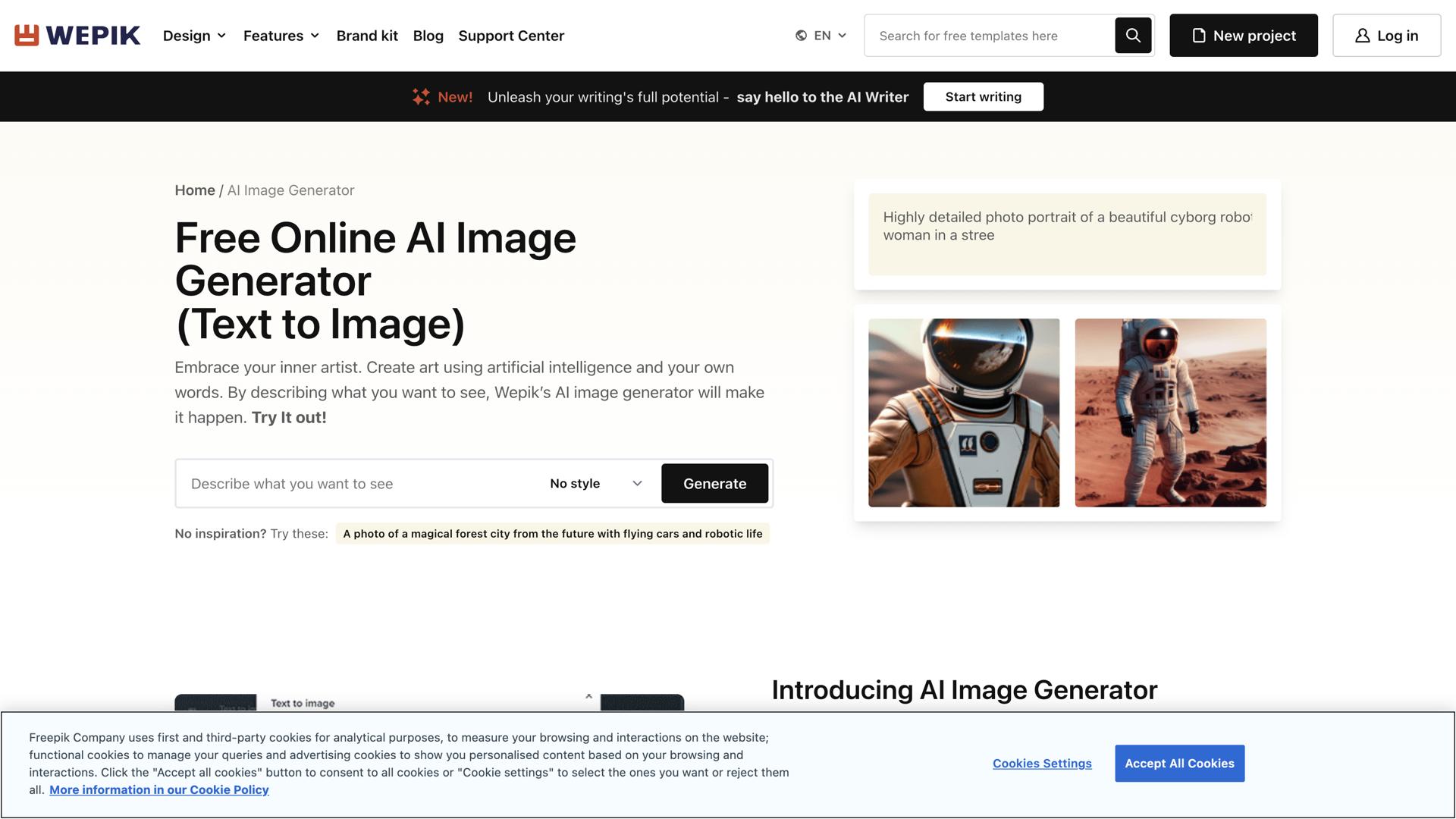The height and width of the screenshot is (819, 1456).
Task: Go to the Blog page
Action: point(428,36)
